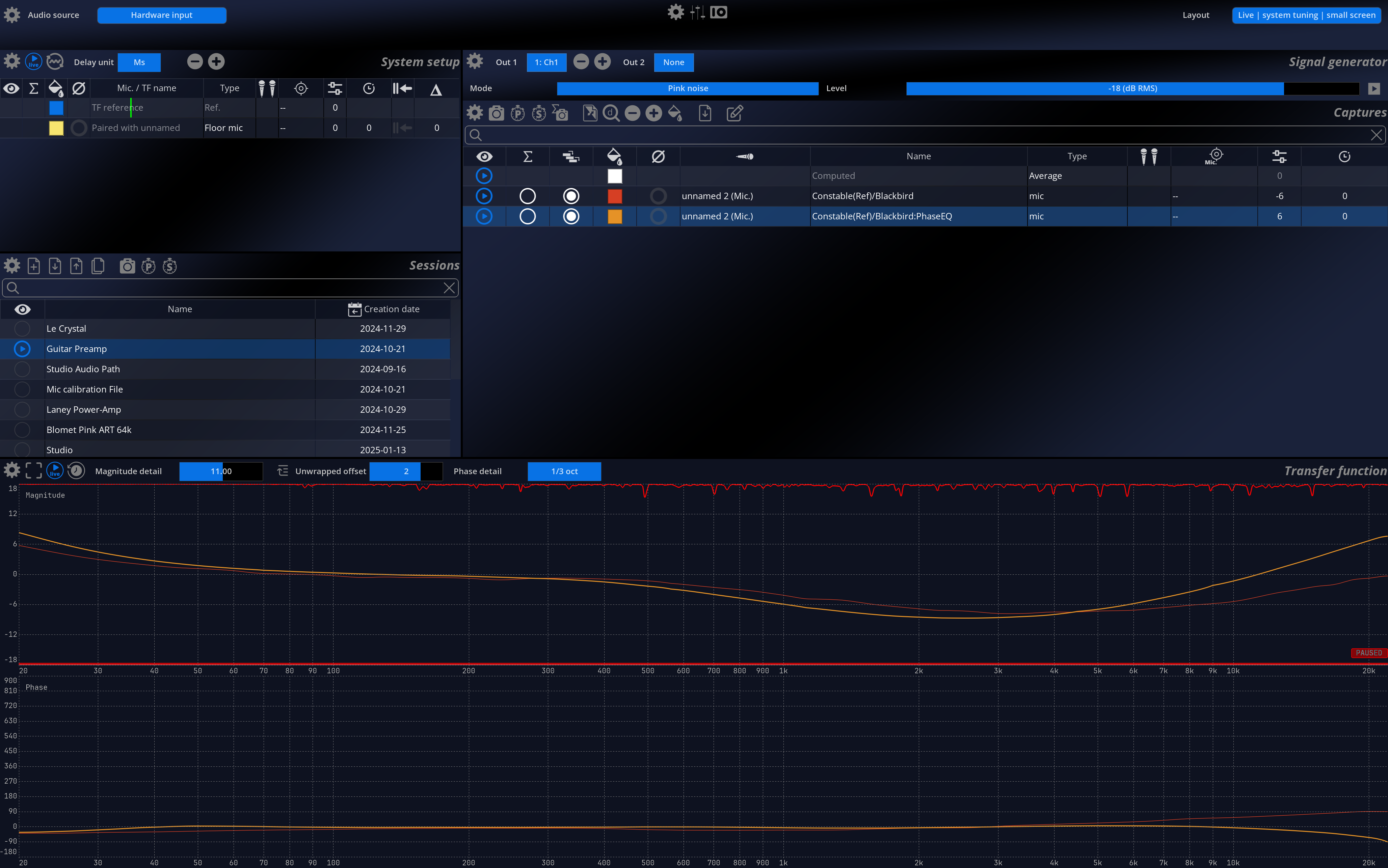Viewport: 1388px width, 868px height.
Task: Remove a mic with System setup minus button
Action: click(x=195, y=61)
